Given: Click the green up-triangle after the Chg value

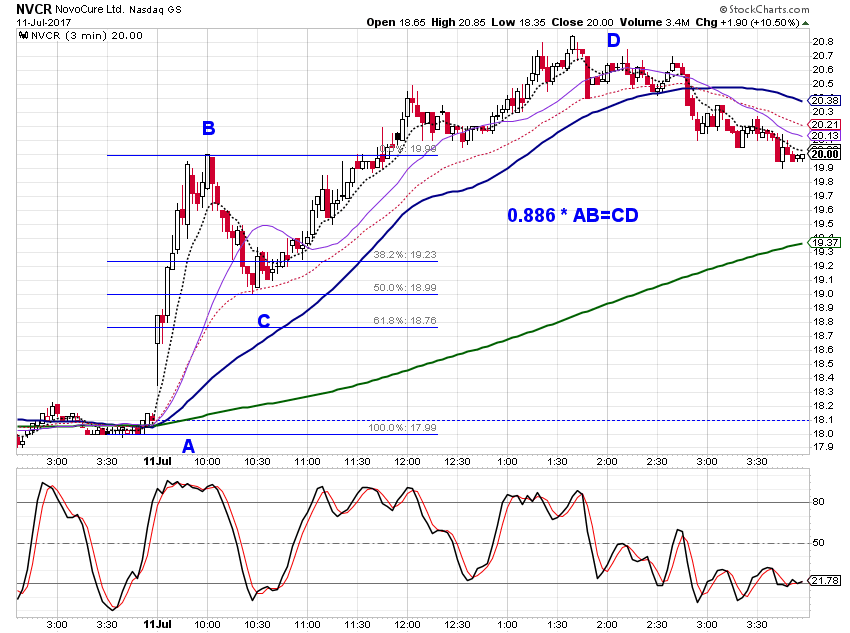Looking at the screenshot, I should point(806,23).
